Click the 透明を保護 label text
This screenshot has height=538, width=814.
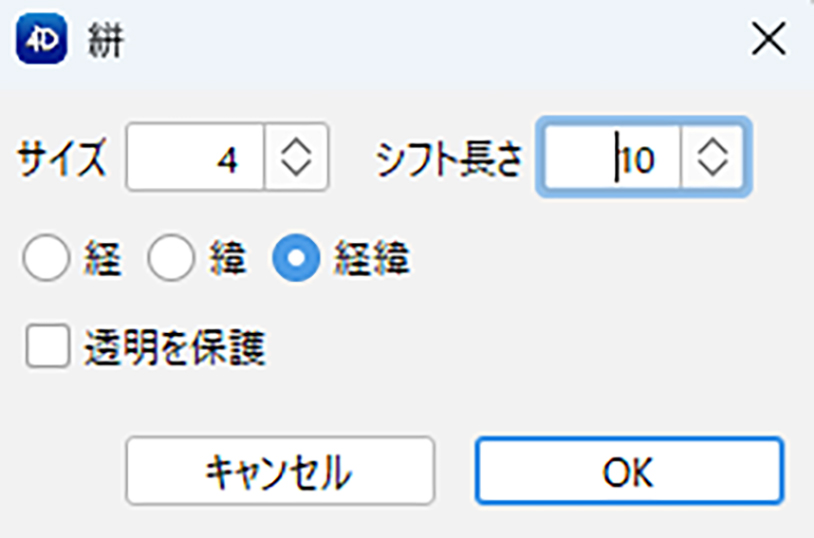pos(175,347)
